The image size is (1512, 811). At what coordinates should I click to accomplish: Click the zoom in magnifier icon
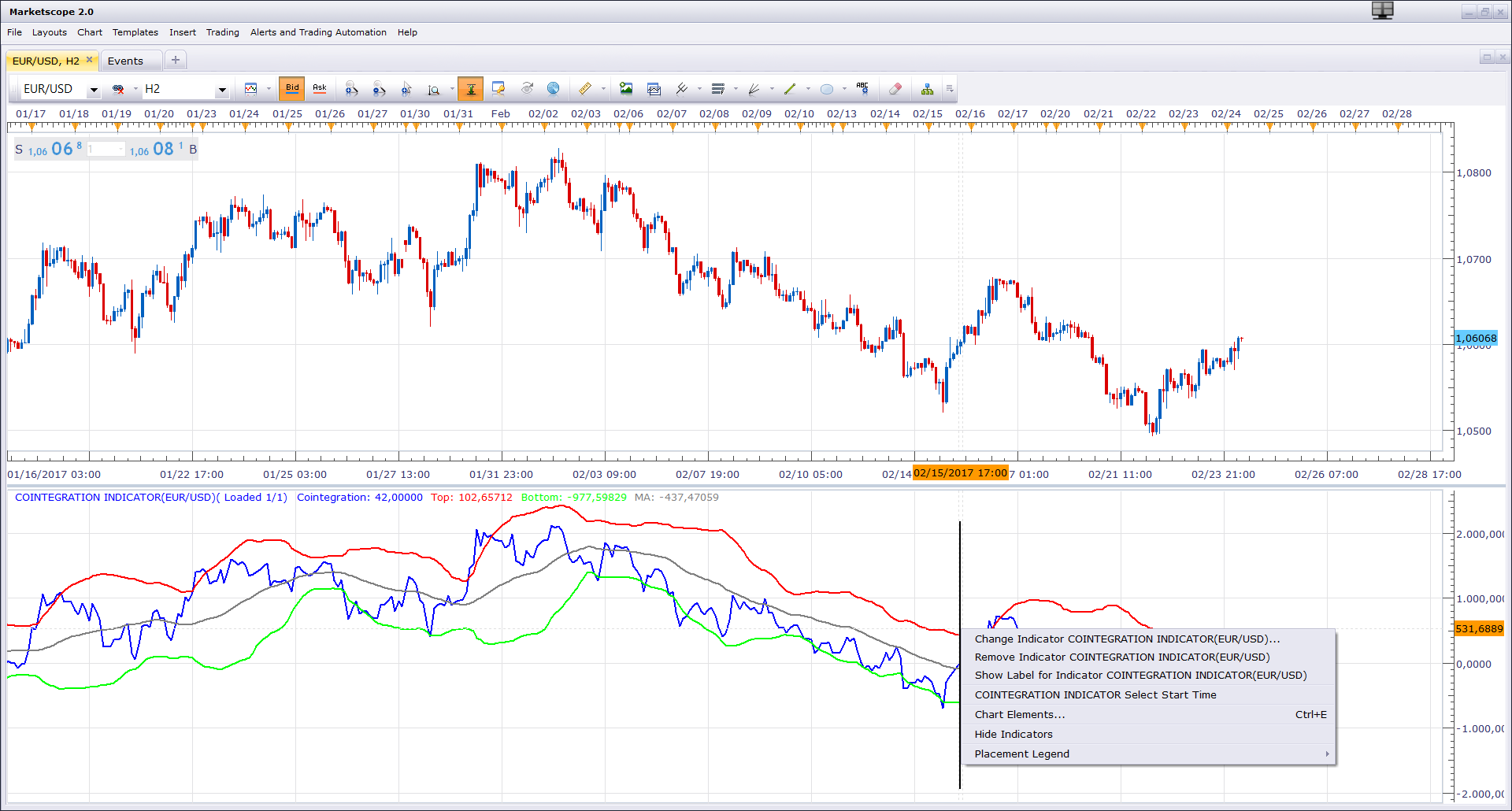352,89
